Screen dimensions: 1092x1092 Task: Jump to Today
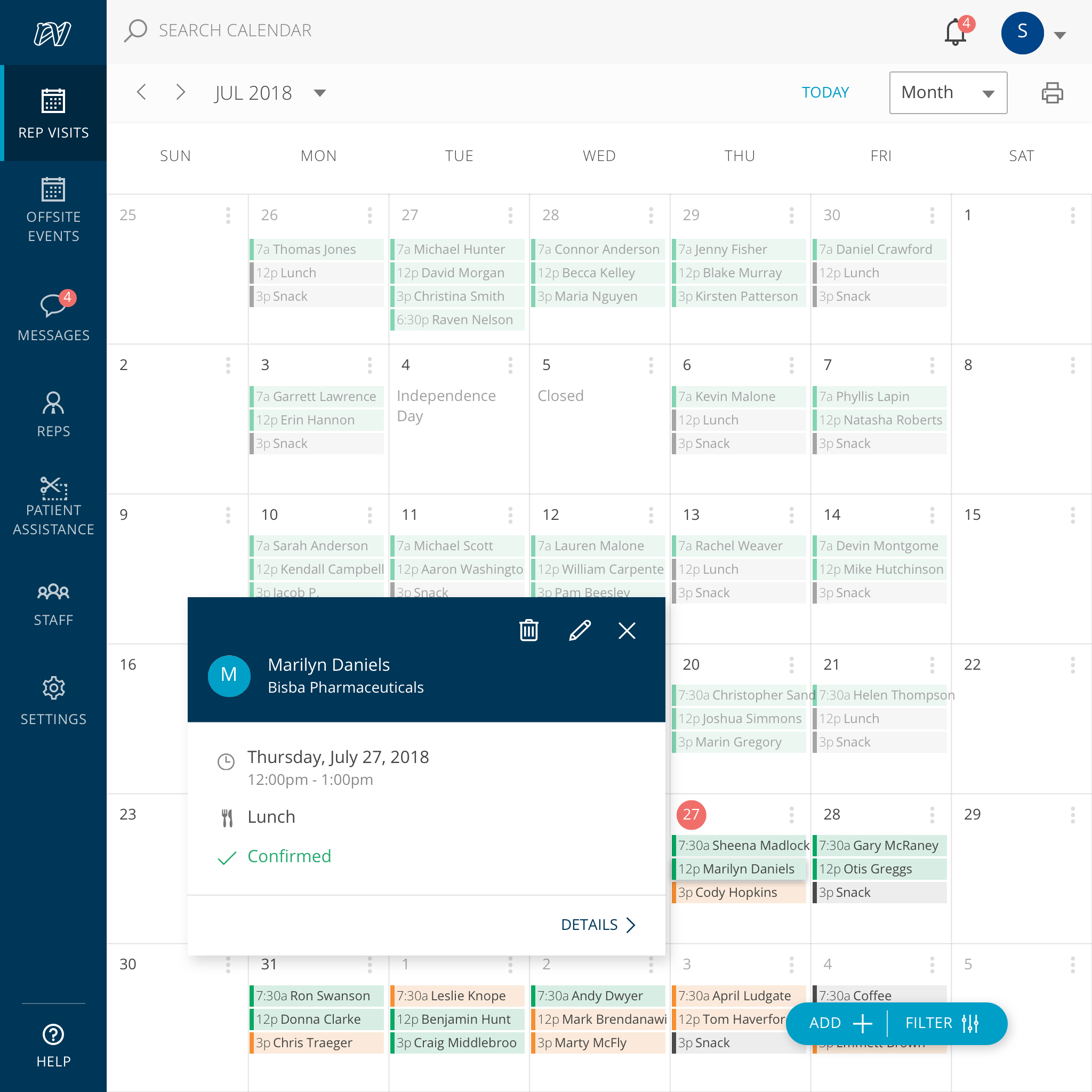pos(825,93)
